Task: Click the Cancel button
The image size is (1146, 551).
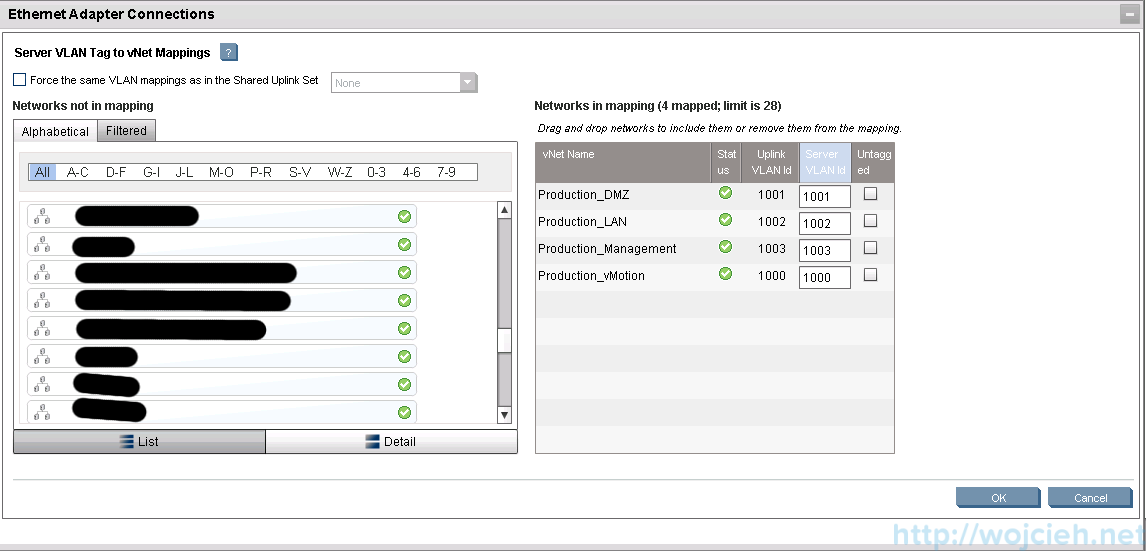Action: 1090,497
